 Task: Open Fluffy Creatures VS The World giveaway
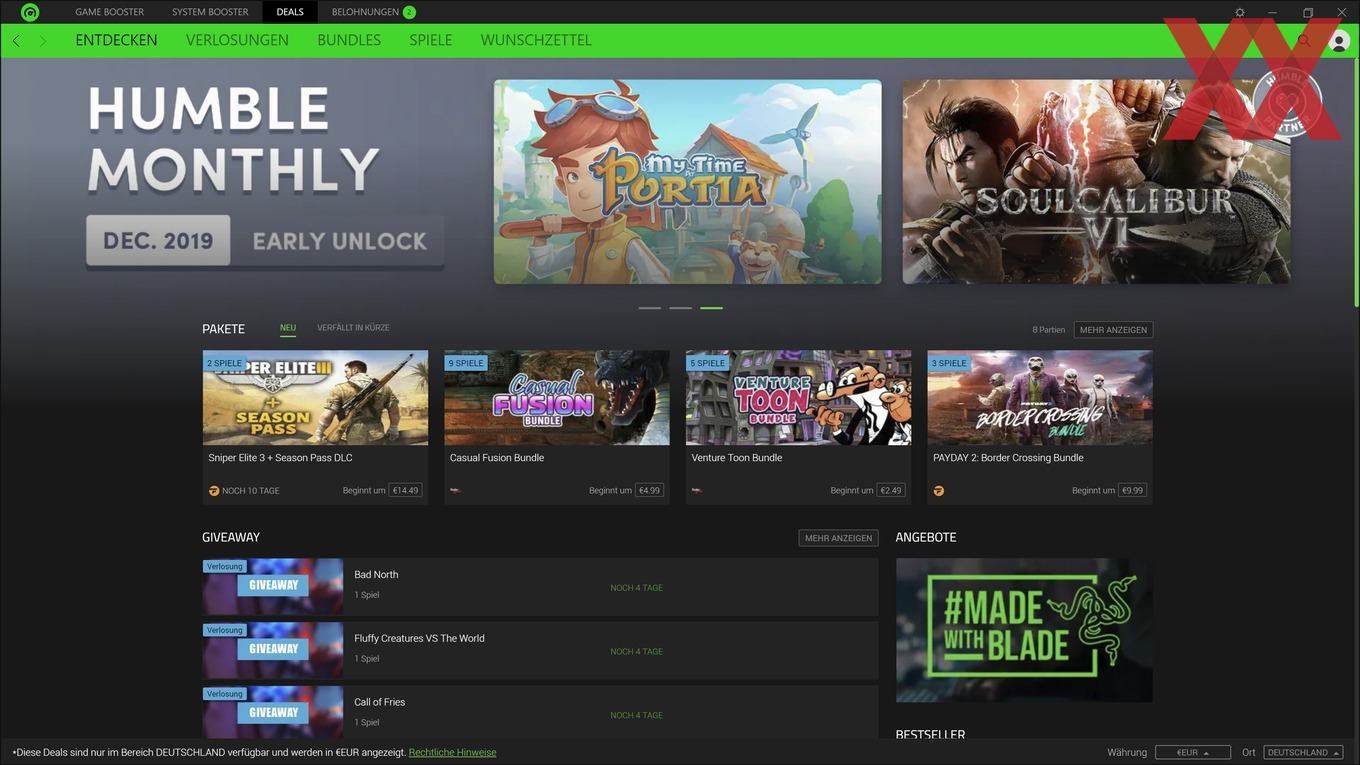click(540, 651)
